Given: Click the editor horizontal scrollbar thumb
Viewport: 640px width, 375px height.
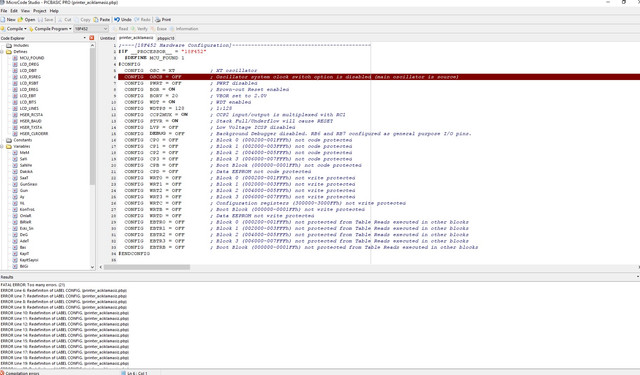Looking at the screenshot, I should [147, 267].
